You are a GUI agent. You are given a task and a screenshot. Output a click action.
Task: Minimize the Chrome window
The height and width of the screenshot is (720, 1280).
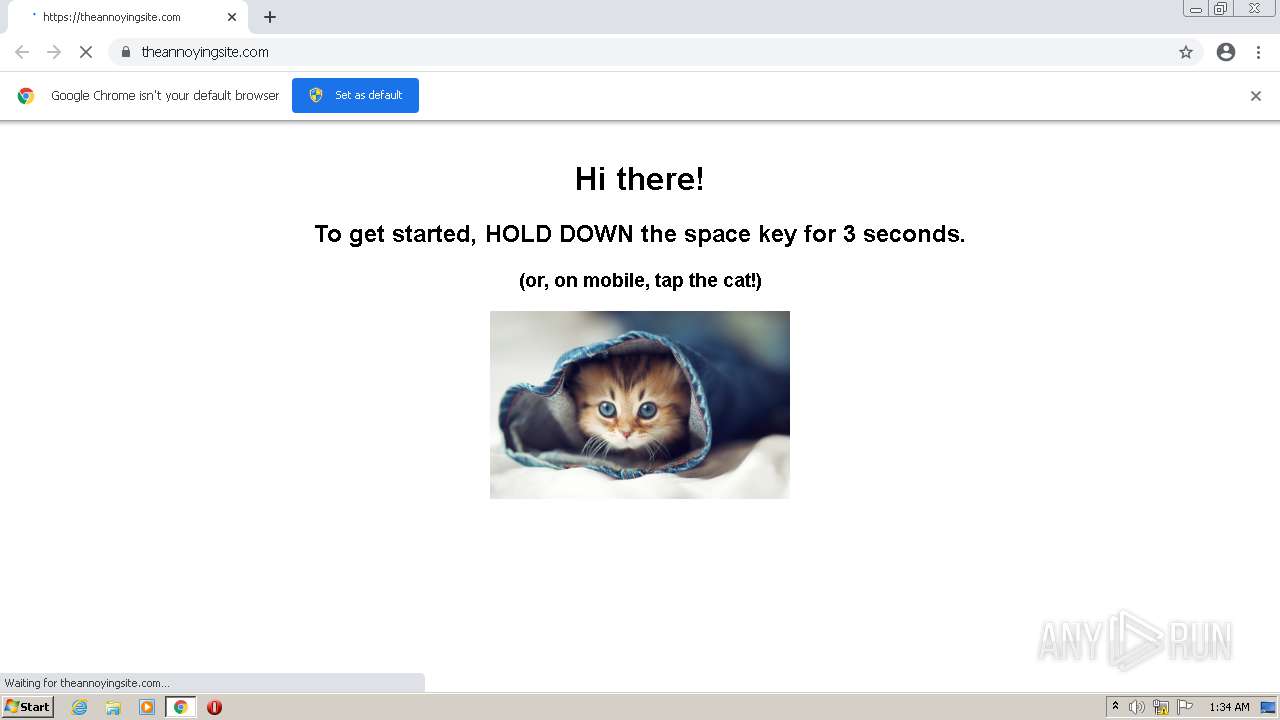click(x=1196, y=9)
